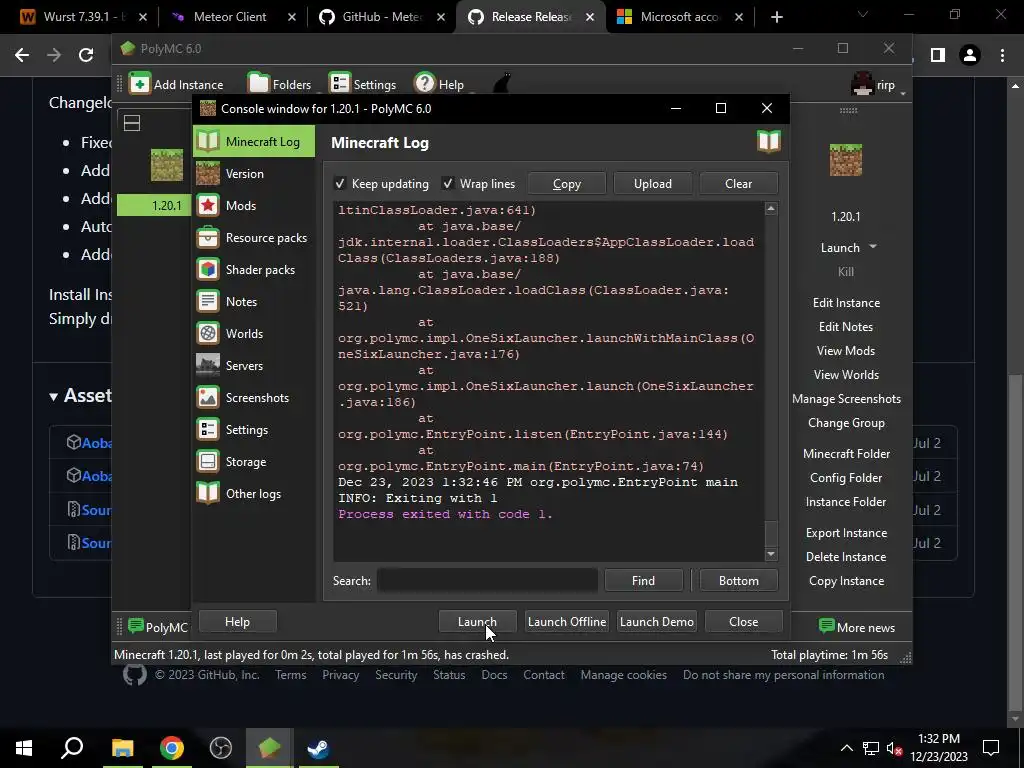The image size is (1024, 768).
Task: Open Instance Folder from side panel
Action: [x=846, y=502]
